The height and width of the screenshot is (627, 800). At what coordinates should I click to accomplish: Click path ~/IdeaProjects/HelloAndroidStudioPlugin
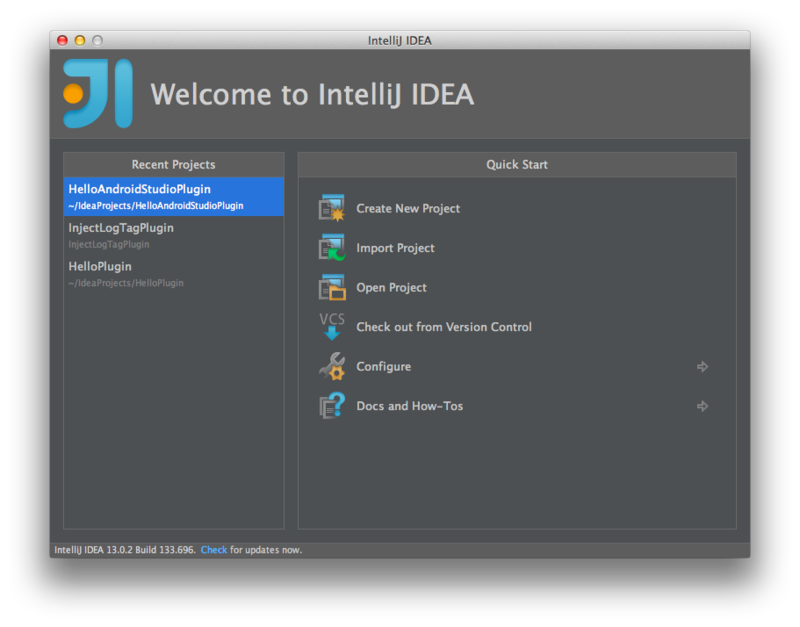click(156, 206)
